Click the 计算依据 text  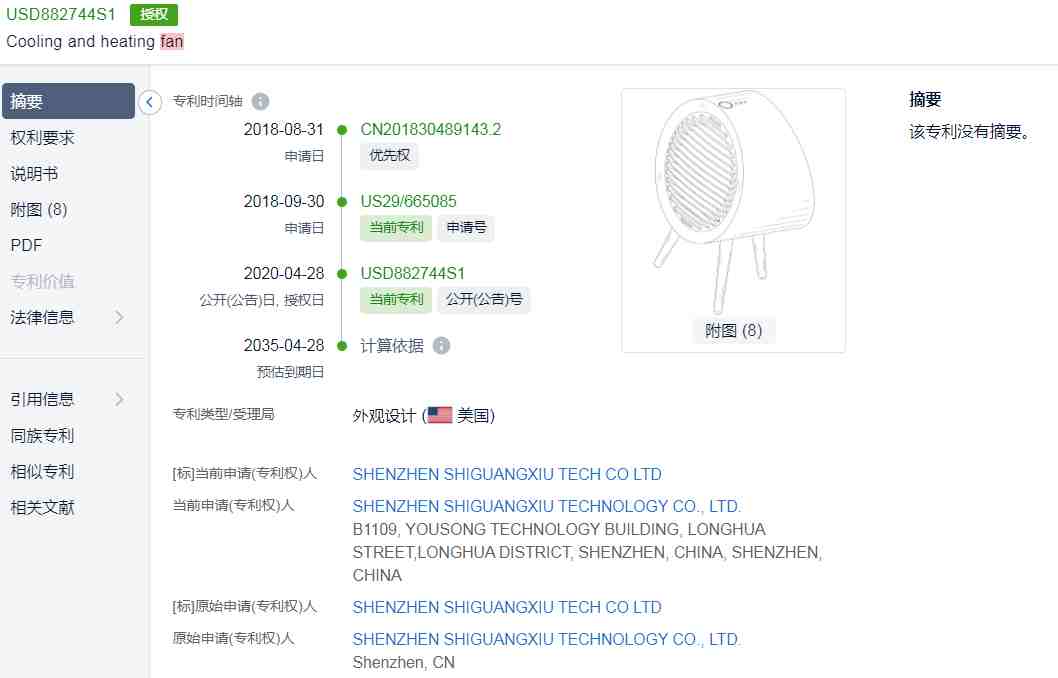click(392, 346)
